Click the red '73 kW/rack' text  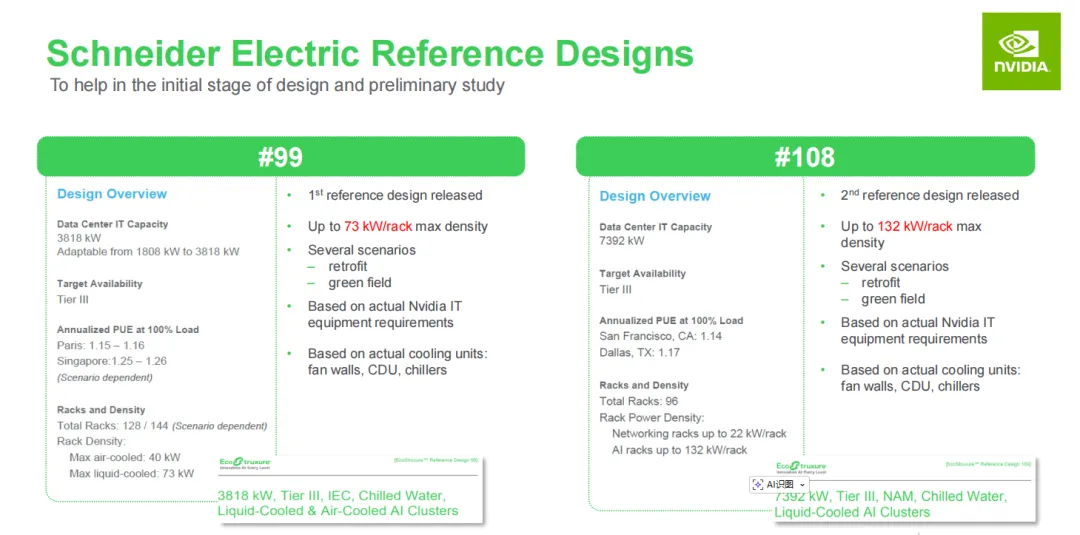pos(379,226)
